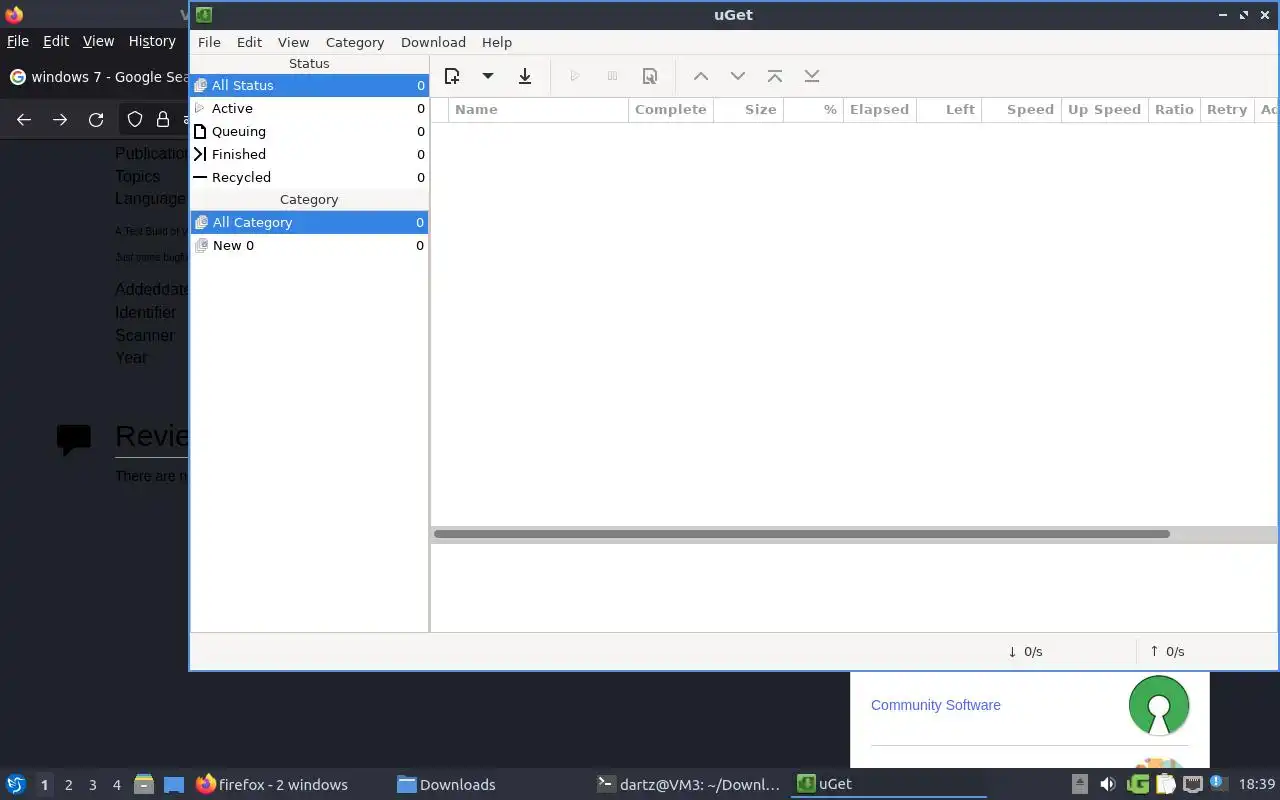The width and height of the screenshot is (1280, 800).
Task: Select the Active status row
Action: (x=309, y=108)
